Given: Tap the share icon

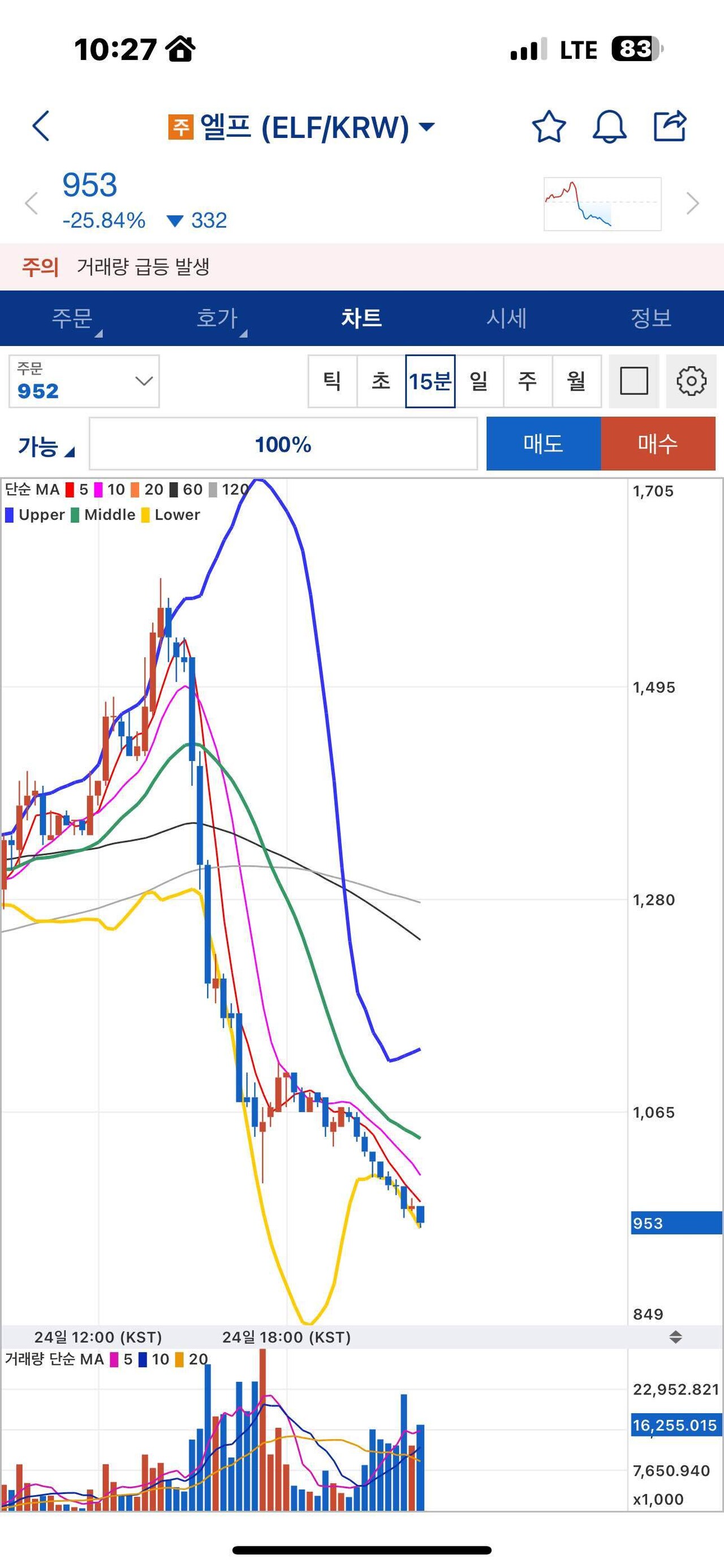Looking at the screenshot, I should coord(670,126).
